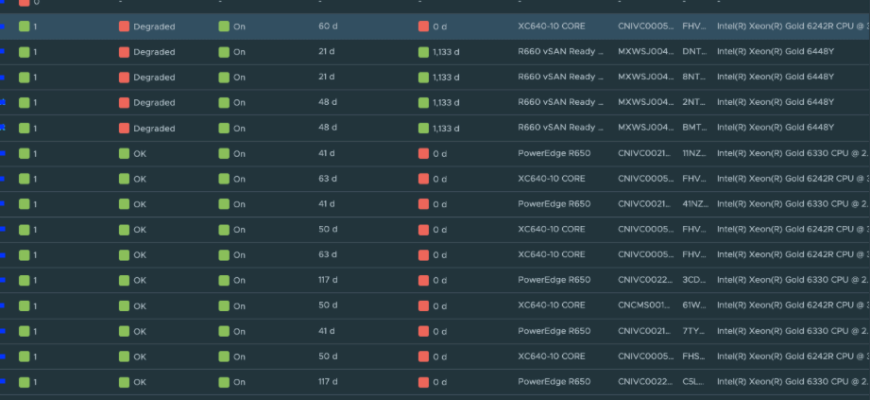Viewport: 870px width, 400px height.
Task: Click the green 1,133 d icon in the DNT row
Action: point(424,52)
